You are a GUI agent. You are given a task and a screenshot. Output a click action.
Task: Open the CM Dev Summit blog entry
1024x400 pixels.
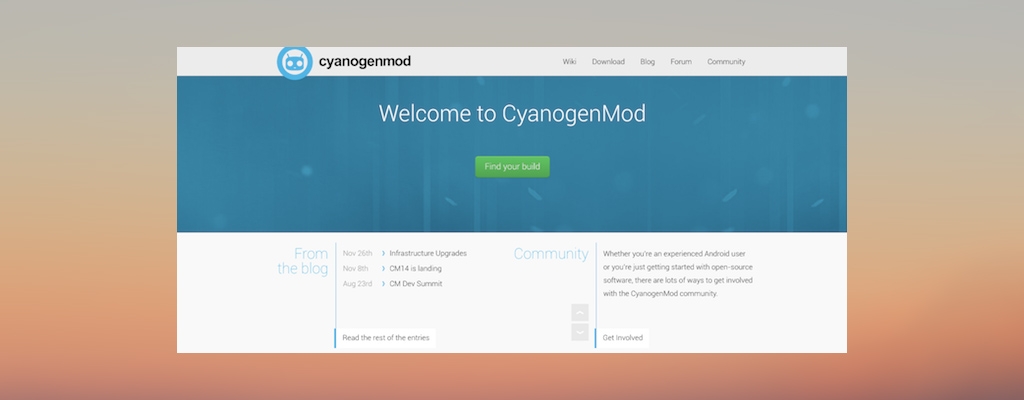click(x=415, y=284)
